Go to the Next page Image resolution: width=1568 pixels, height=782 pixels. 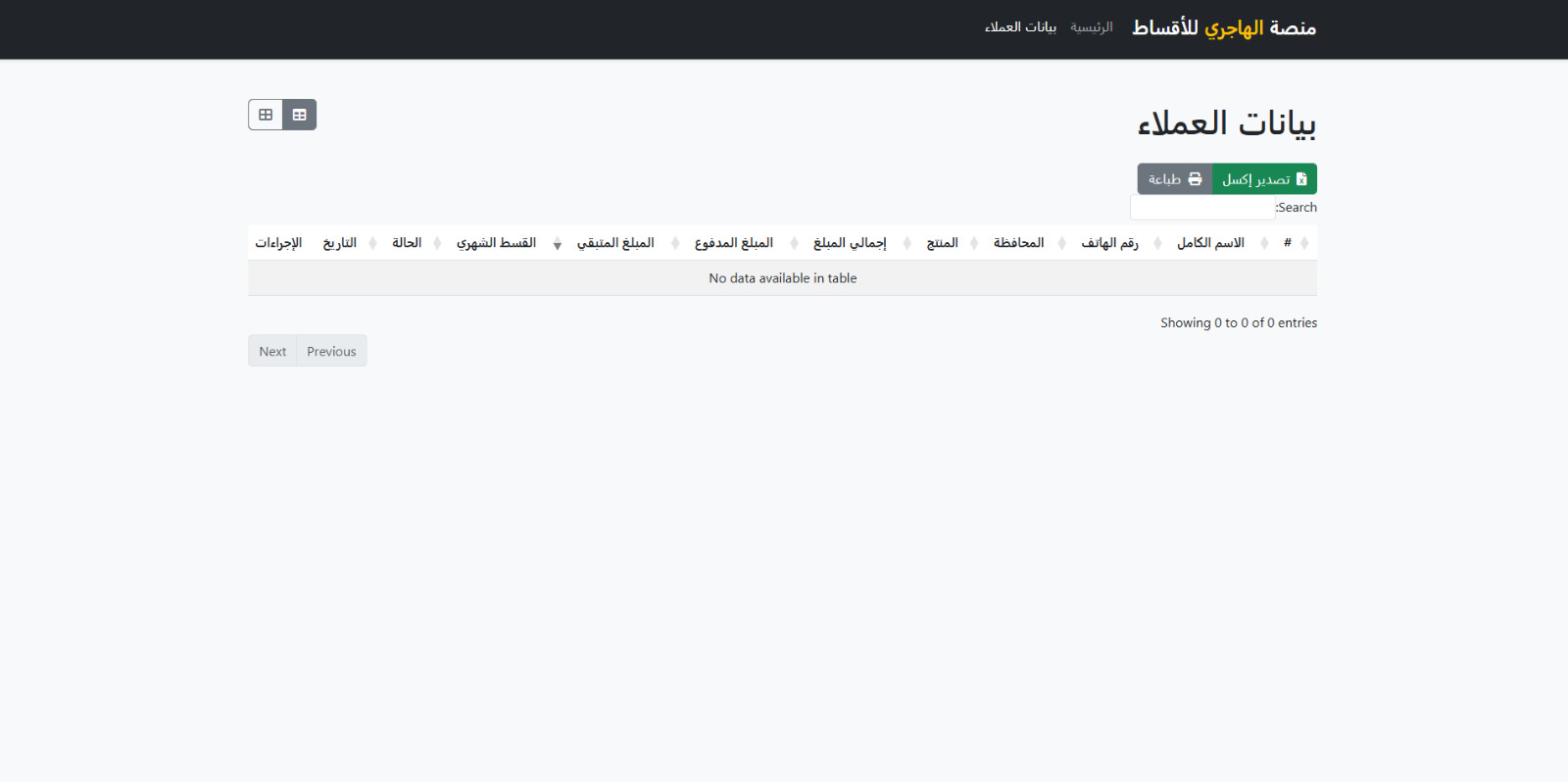(272, 351)
